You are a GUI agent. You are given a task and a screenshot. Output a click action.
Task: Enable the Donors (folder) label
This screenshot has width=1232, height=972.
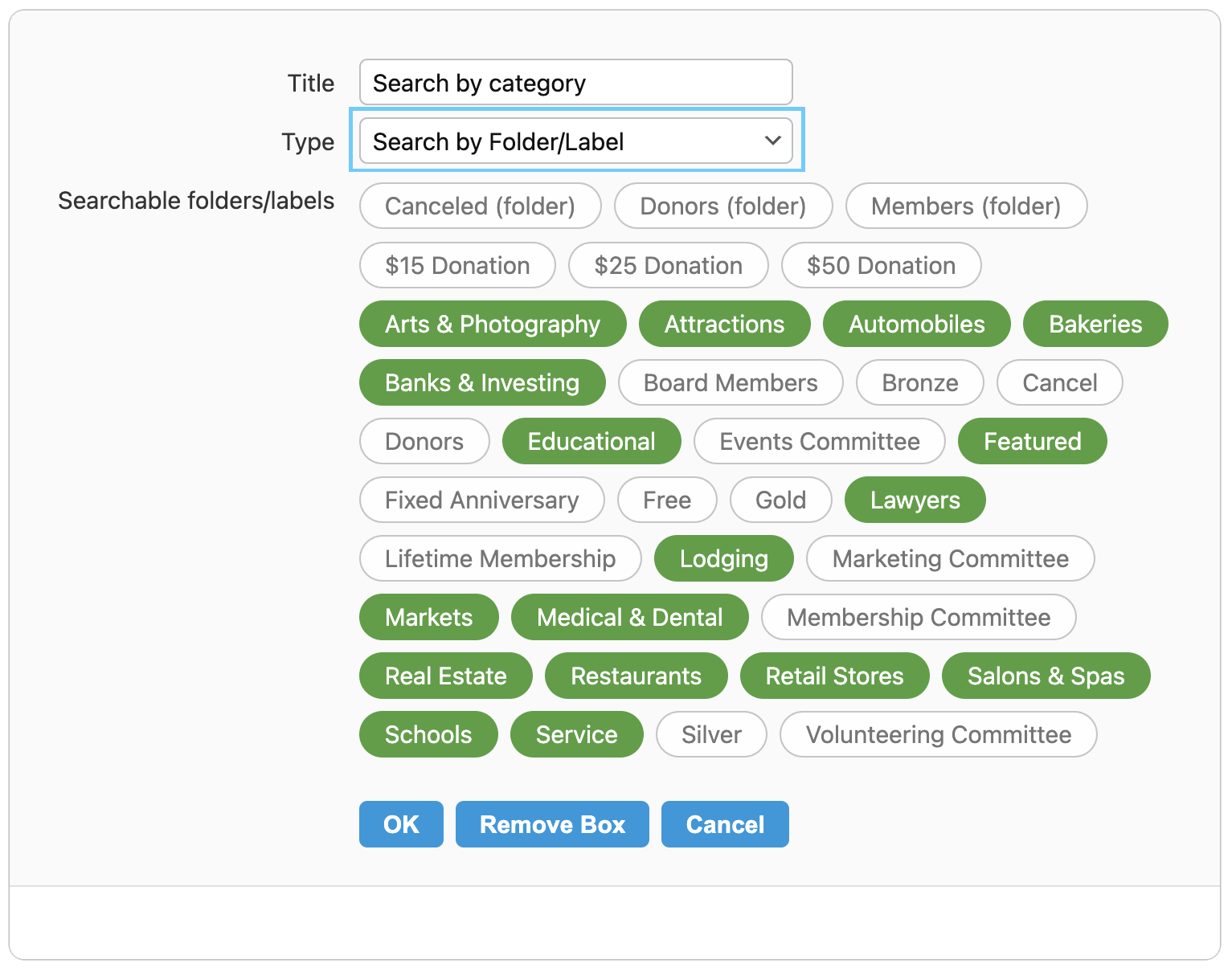[x=722, y=206]
